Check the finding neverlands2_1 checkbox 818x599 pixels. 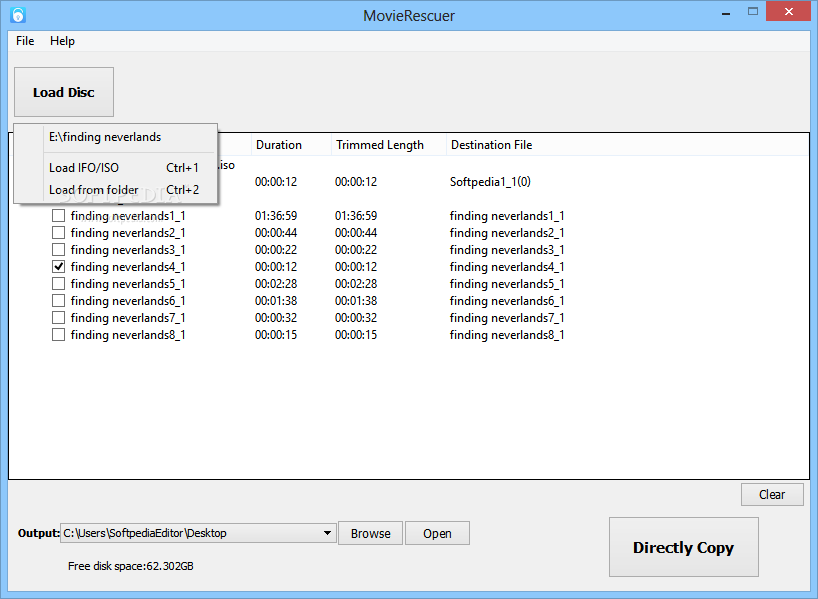(x=58, y=233)
